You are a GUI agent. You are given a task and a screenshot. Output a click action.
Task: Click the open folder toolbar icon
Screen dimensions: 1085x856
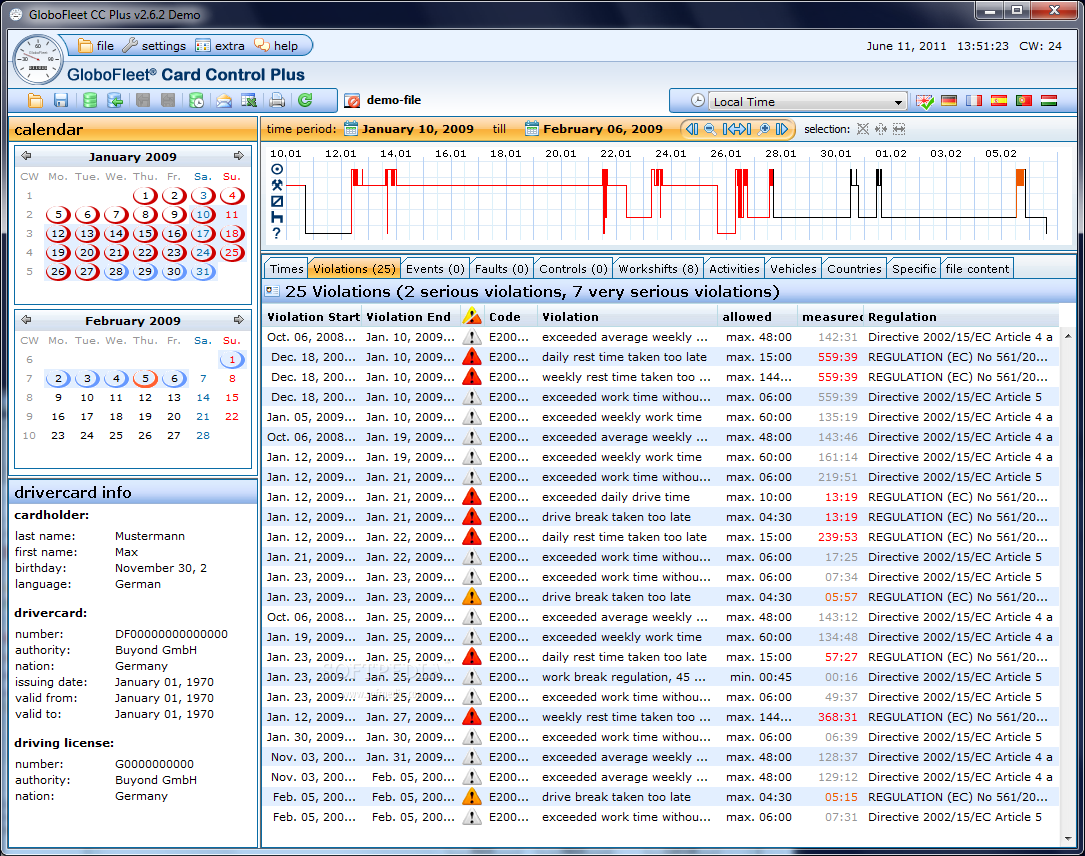pyautogui.click(x=35, y=100)
